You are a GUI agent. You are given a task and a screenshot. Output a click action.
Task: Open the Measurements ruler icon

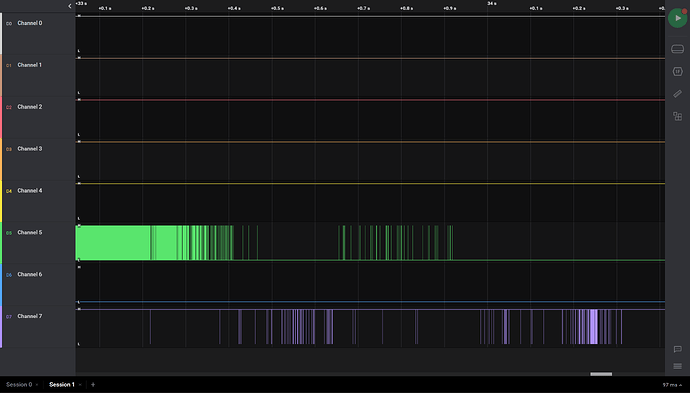(677, 93)
